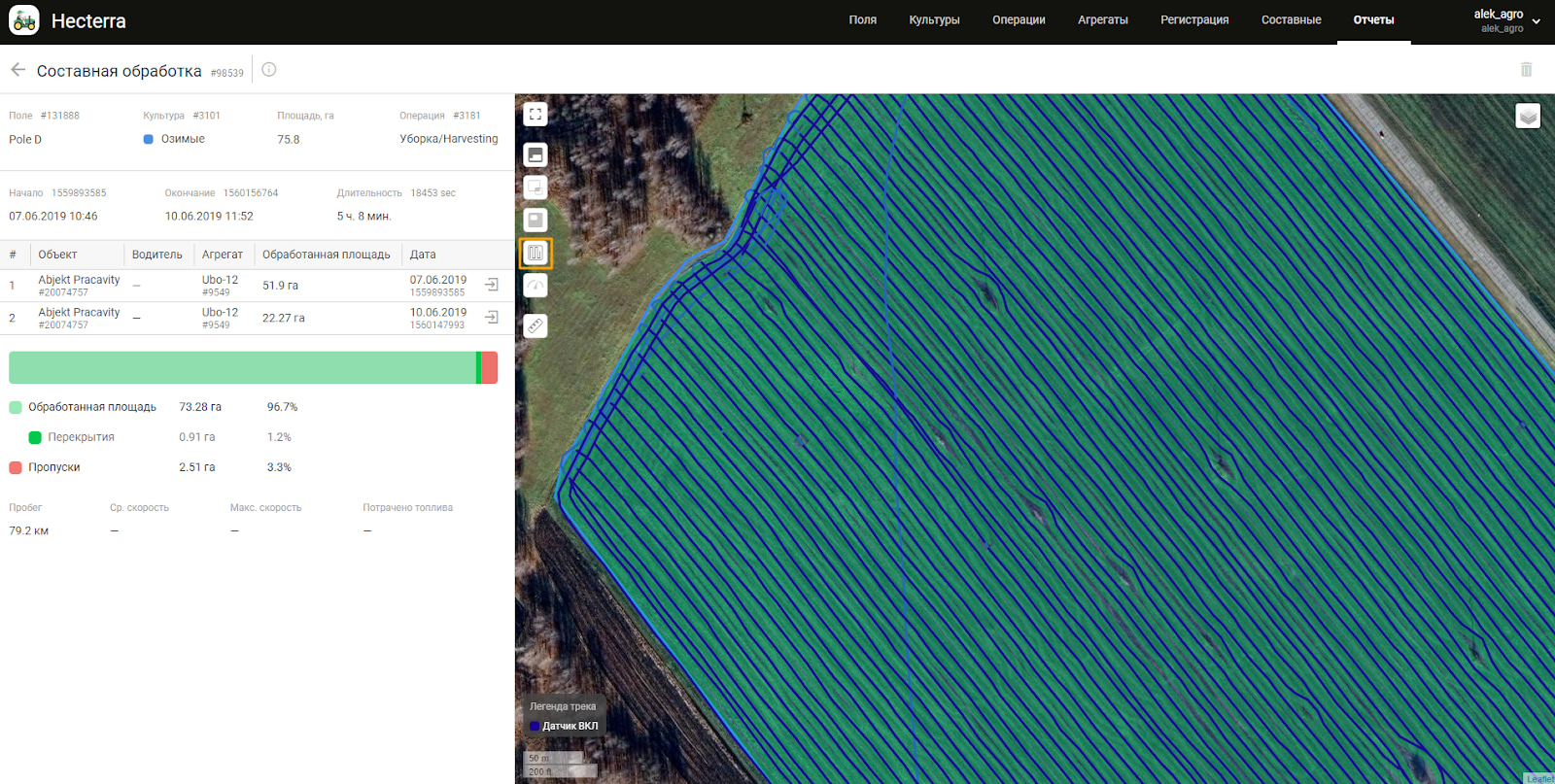Open the map layers switcher
The width and height of the screenshot is (1555, 784).
point(1528,117)
